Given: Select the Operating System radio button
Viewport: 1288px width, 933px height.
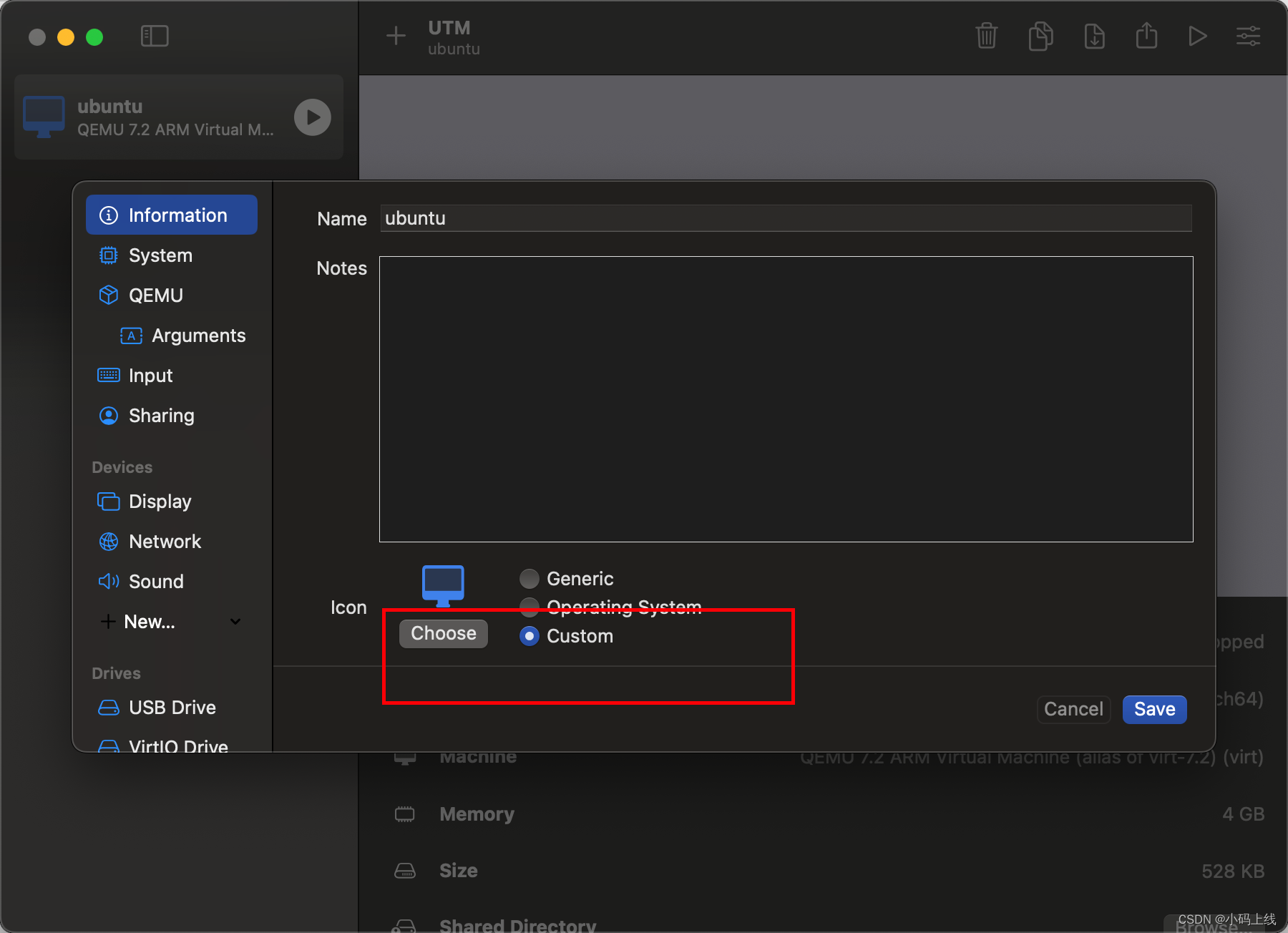Looking at the screenshot, I should click(x=530, y=607).
